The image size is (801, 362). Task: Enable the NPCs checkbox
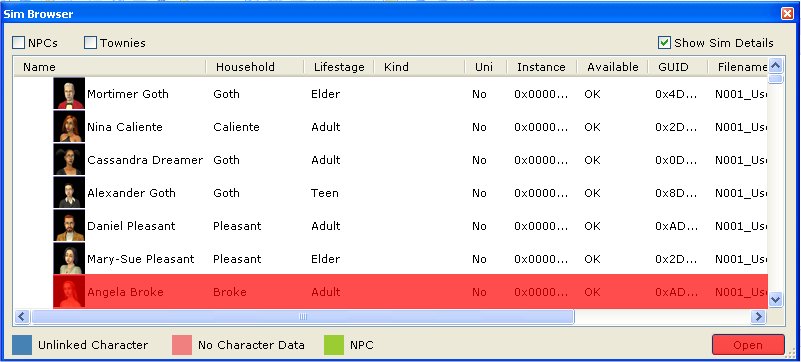point(18,43)
